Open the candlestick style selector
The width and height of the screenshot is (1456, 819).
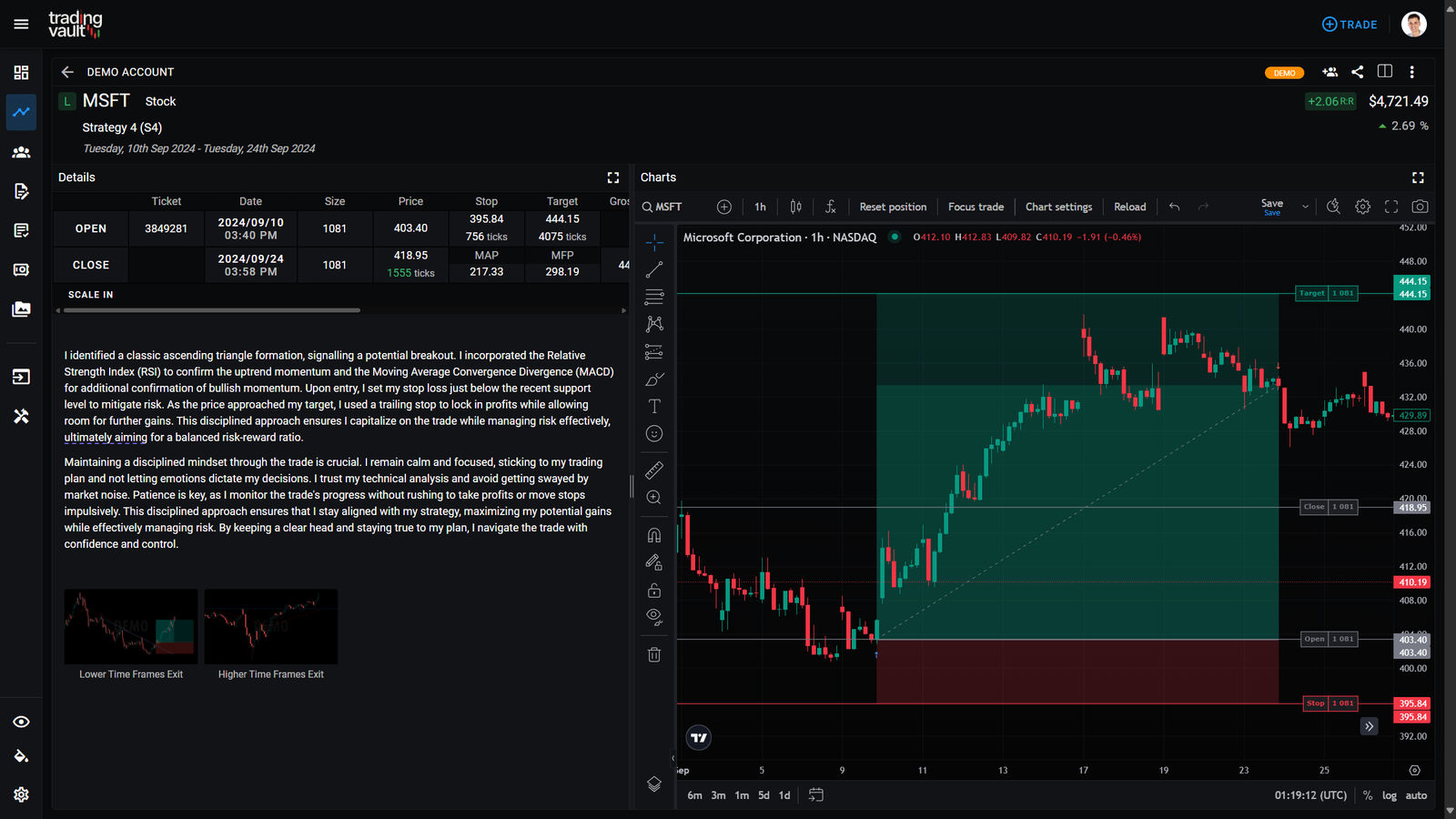pyautogui.click(x=794, y=207)
